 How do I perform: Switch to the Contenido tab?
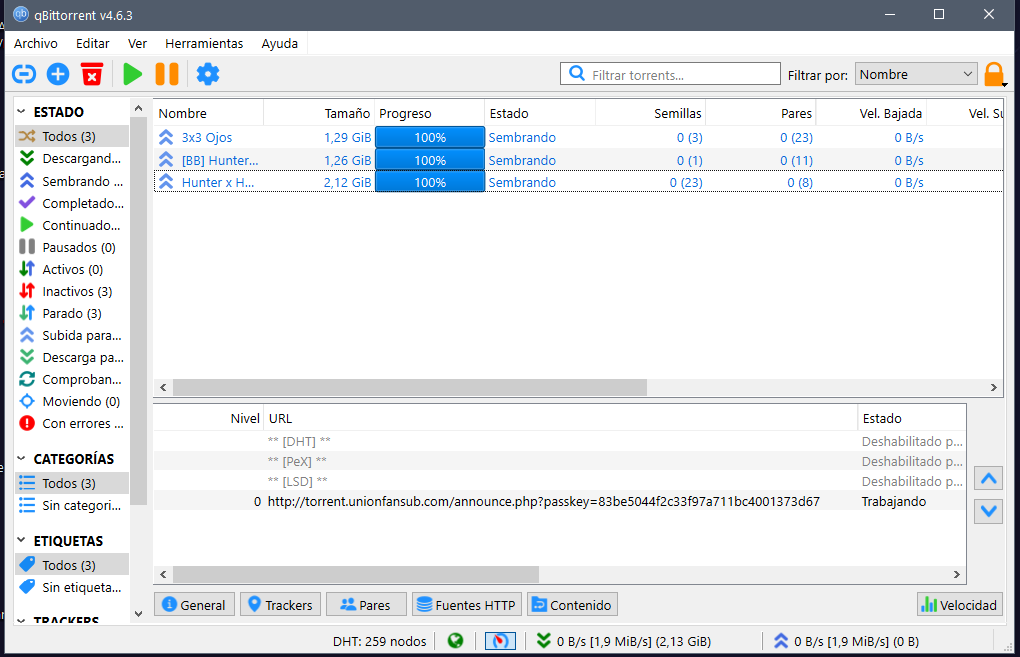(572, 604)
